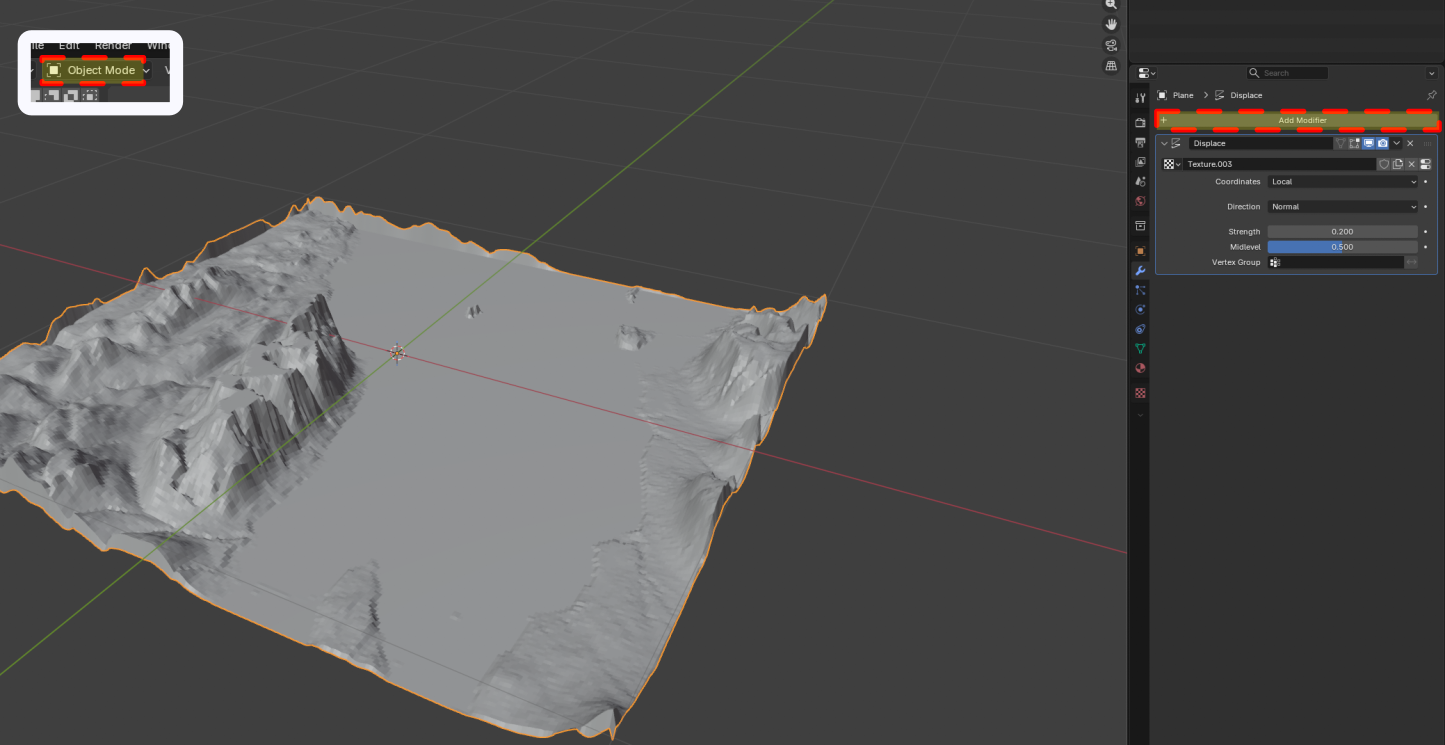The image size is (1445, 745).
Task: Open the Render menu
Action: point(113,45)
